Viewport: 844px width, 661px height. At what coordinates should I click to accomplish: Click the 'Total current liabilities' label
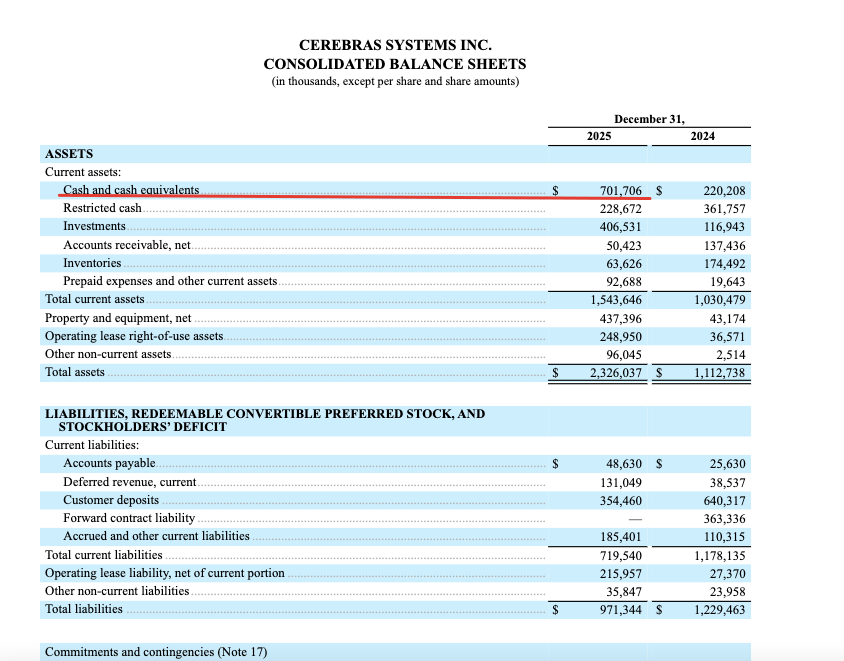[x=104, y=555]
